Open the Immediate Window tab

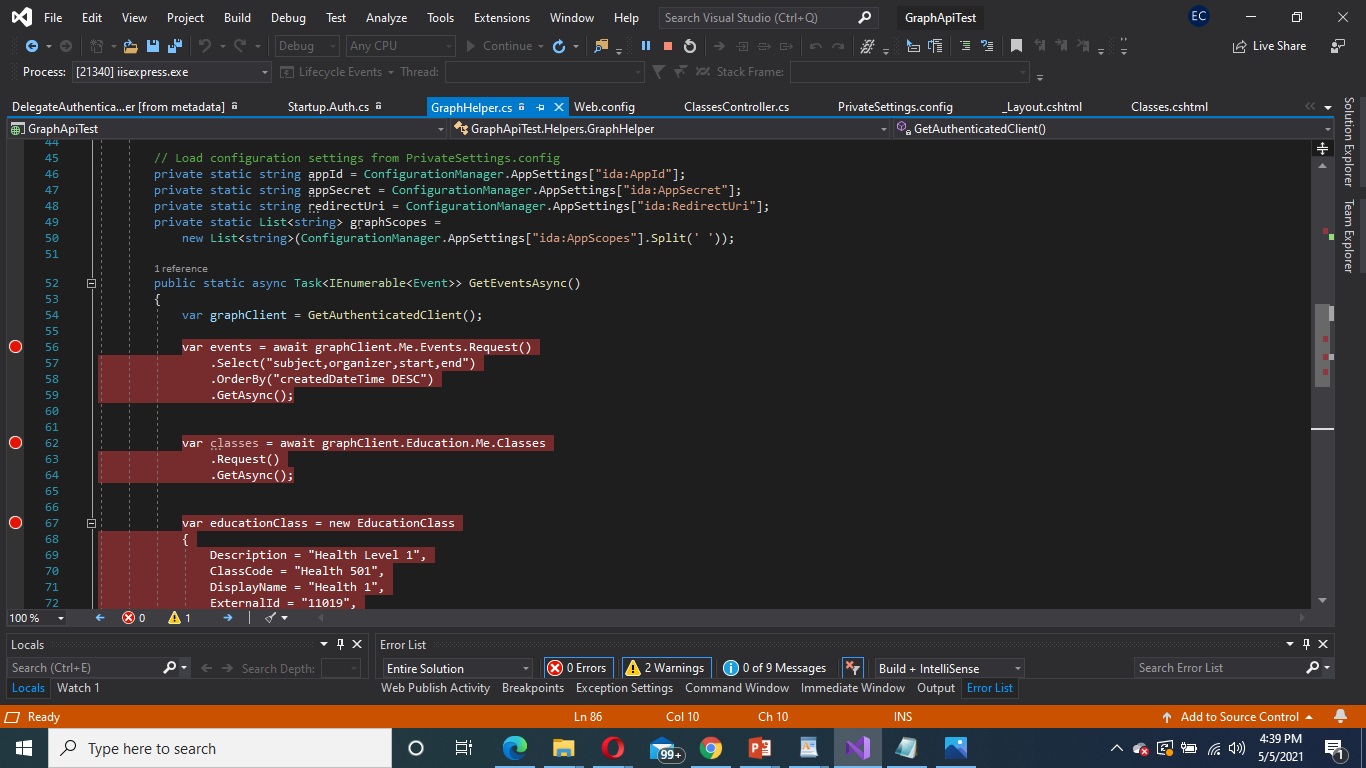[x=853, y=688]
